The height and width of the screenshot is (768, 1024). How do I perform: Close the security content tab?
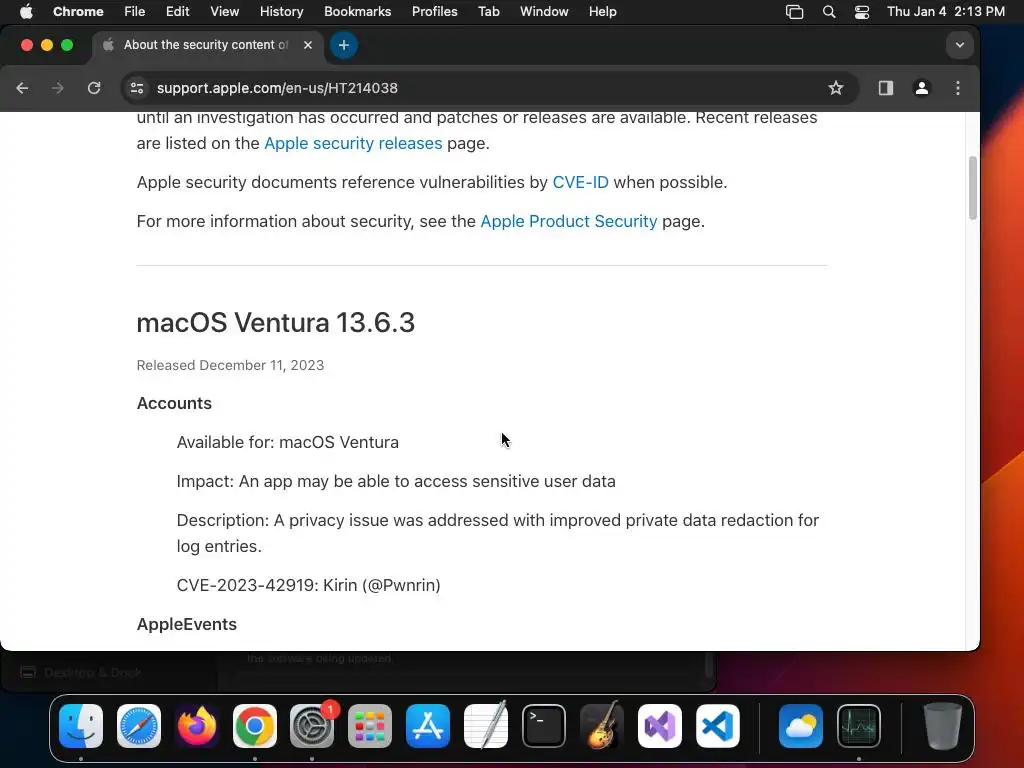click(x=308, y=45)
